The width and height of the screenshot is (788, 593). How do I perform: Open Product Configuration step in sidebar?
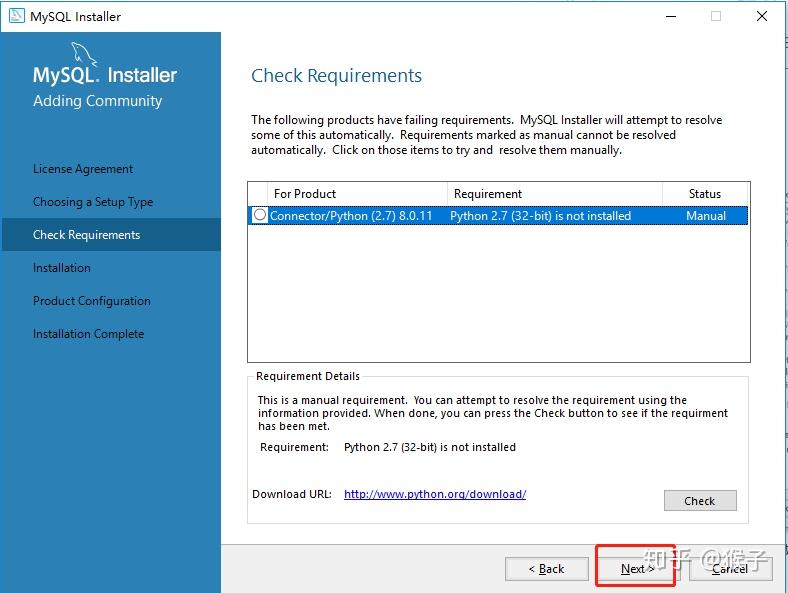pyautogui.click(x=92, y=301)
